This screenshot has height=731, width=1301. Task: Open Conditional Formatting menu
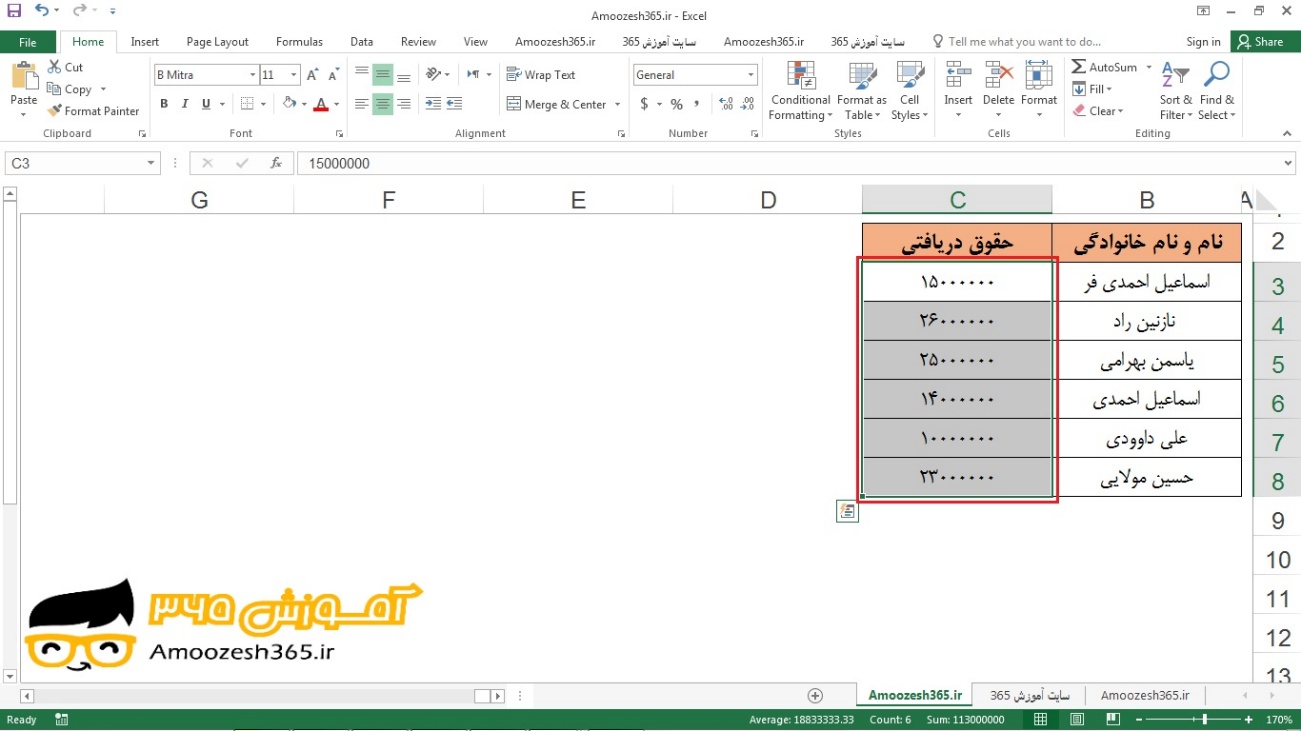click(x=800, y=91)
